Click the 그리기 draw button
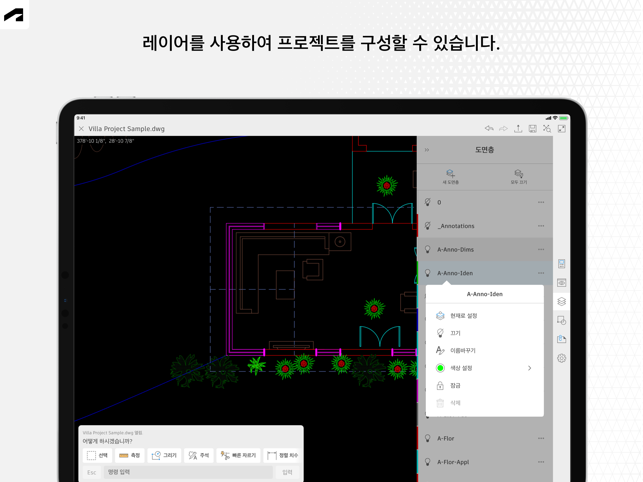The image size is (643, 482). click(x=164, y=455)
